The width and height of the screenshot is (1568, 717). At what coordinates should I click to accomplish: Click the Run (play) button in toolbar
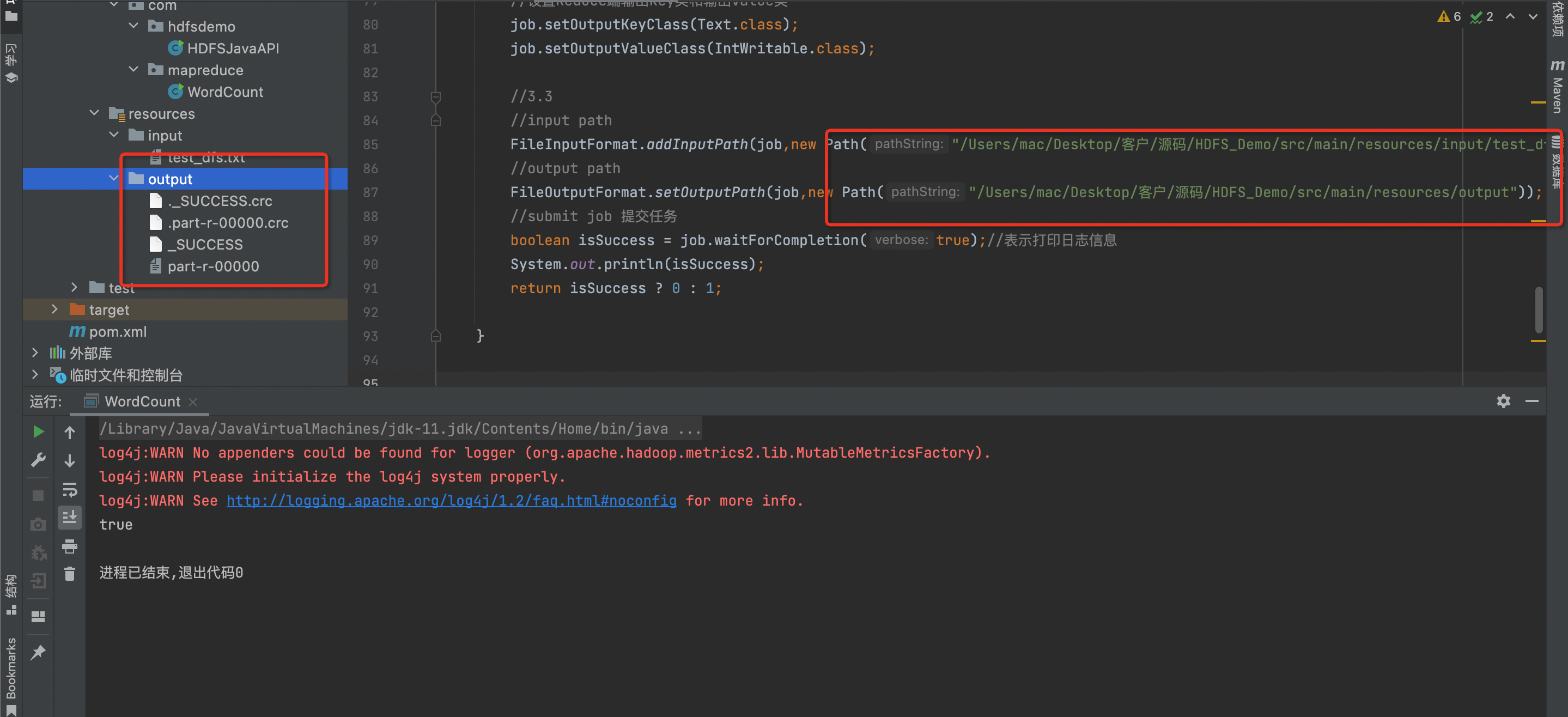38,432
